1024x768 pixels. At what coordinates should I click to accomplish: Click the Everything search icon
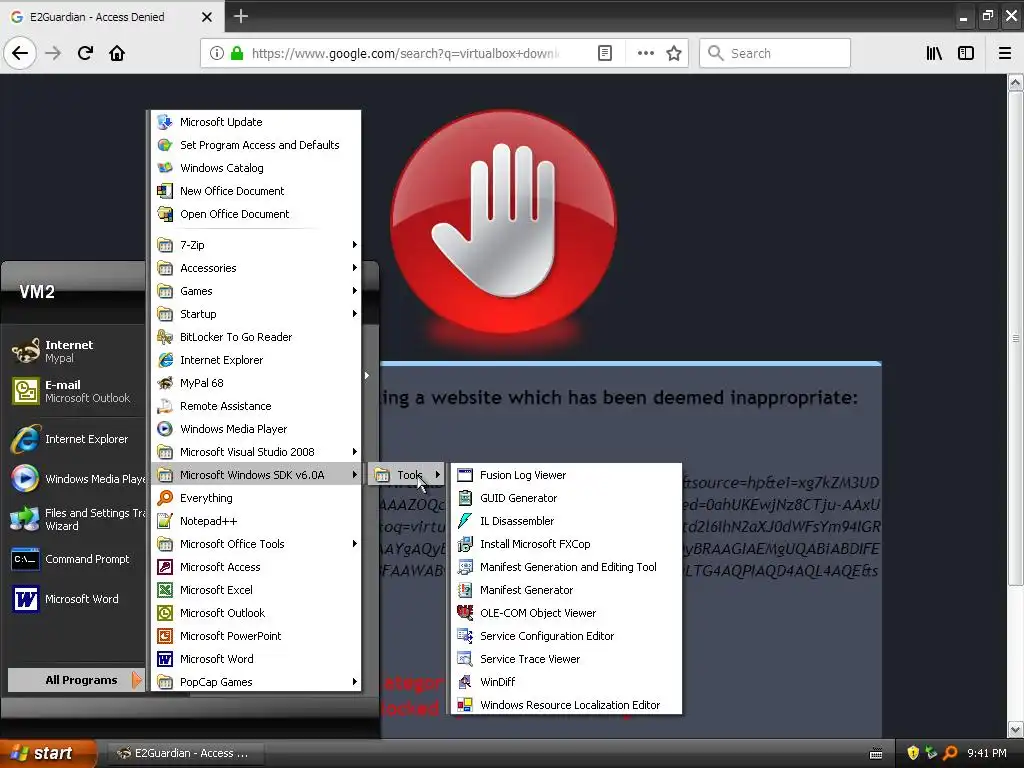pyautogui.click(x=165, y=498)
